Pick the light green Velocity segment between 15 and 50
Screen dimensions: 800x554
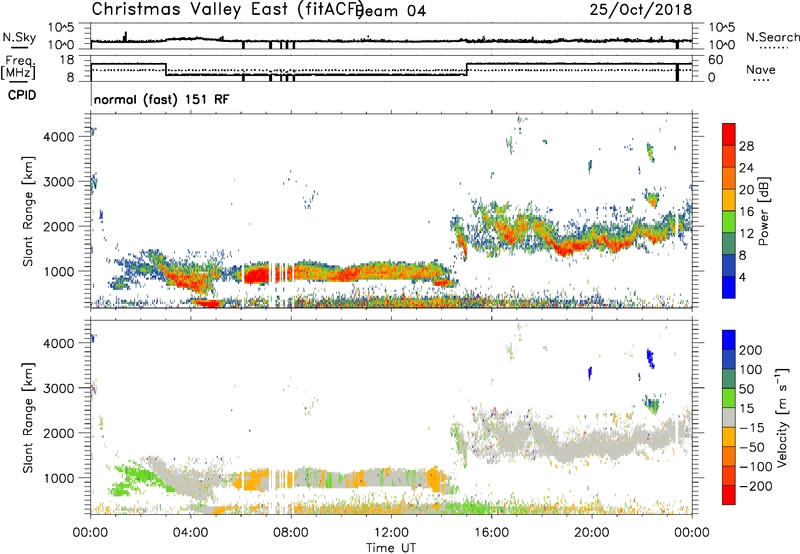coord(729,398)
